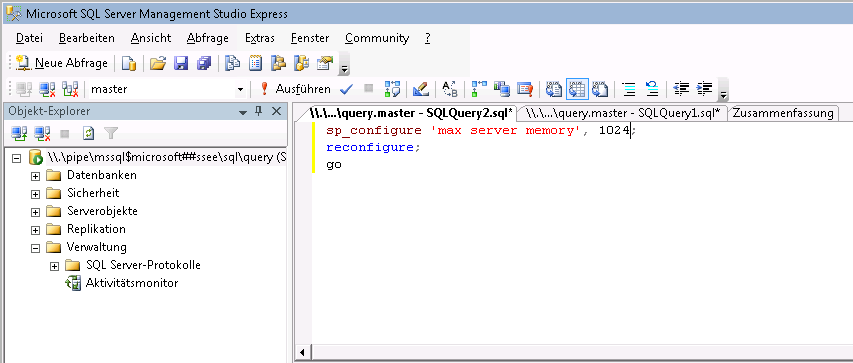This screenshot has width=853, height=363.
Task: Increase indent of selected lines
Action: coord(704,89)
